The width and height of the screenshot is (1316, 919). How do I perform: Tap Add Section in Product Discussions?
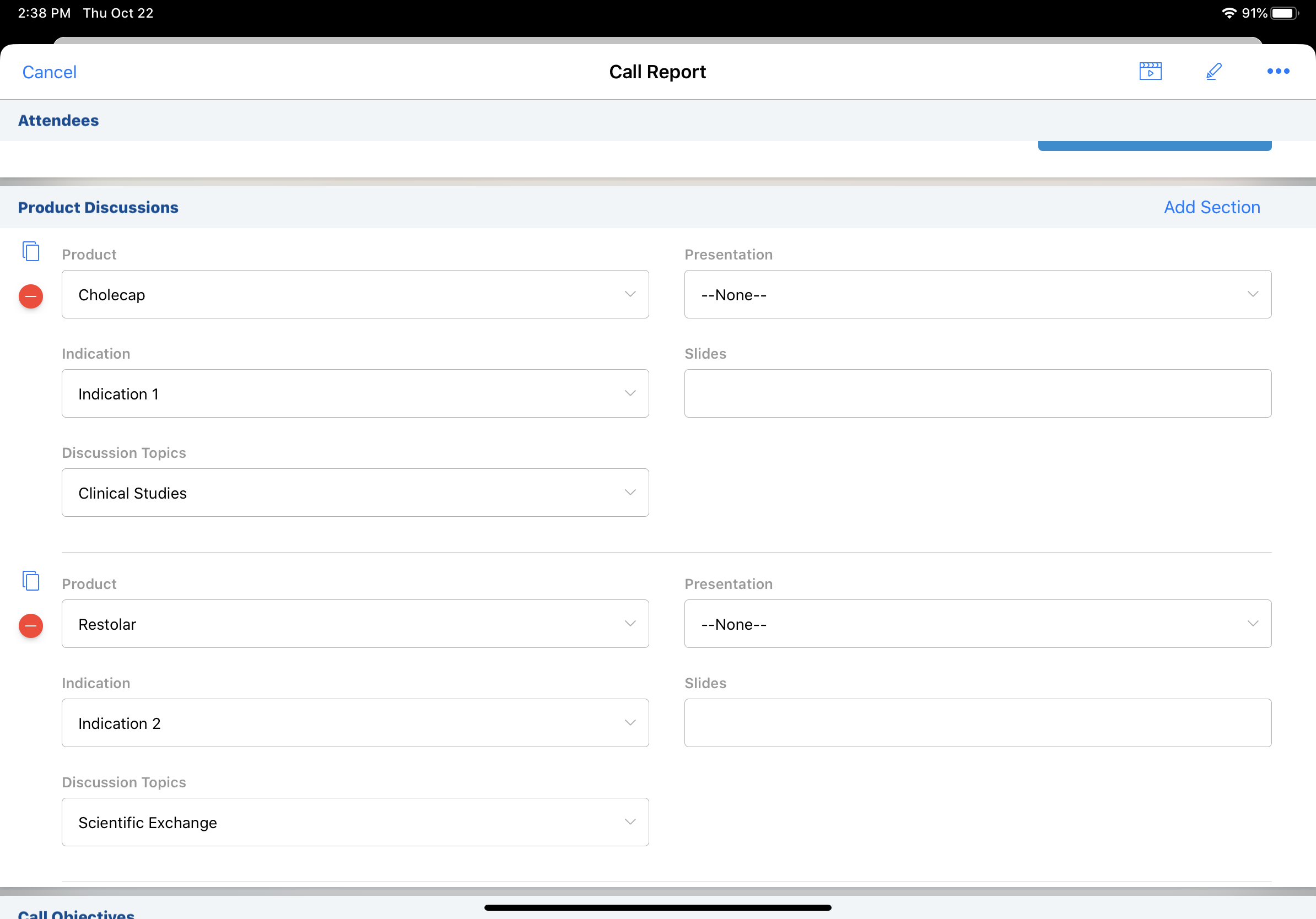tap(1211, 207)
